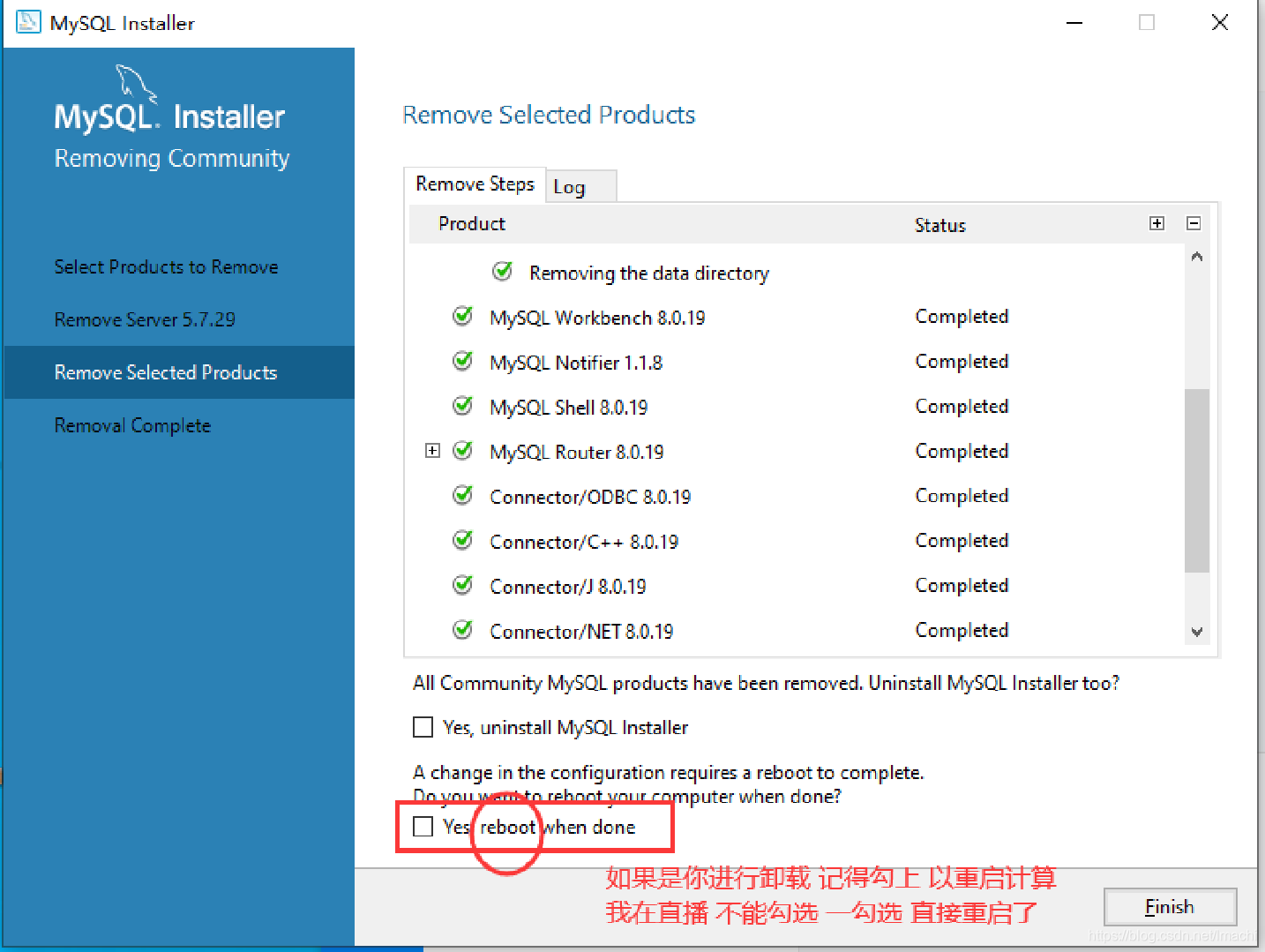Enable the Yes, uninstall MySQL Installer checkbox
This screenshot has height=952, width=1265.
pos(423,727)
